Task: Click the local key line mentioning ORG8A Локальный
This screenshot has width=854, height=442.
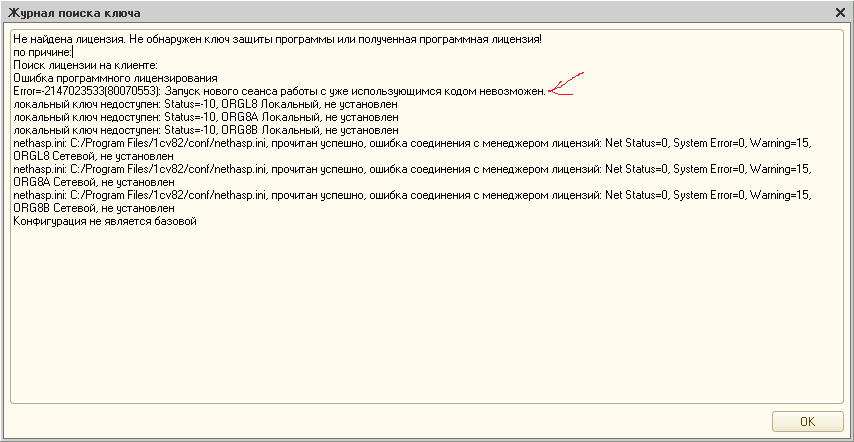Action: 206,117
